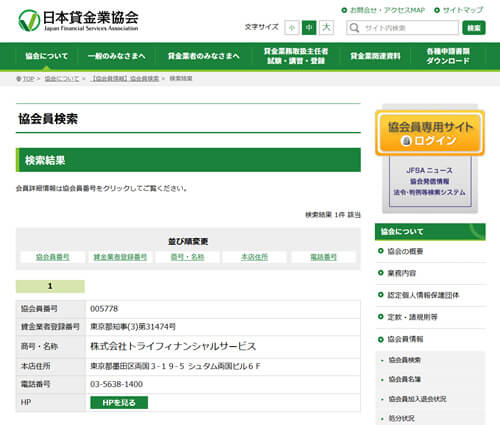Click the address 東京都墨田区両国3-19-5 text

137,366
